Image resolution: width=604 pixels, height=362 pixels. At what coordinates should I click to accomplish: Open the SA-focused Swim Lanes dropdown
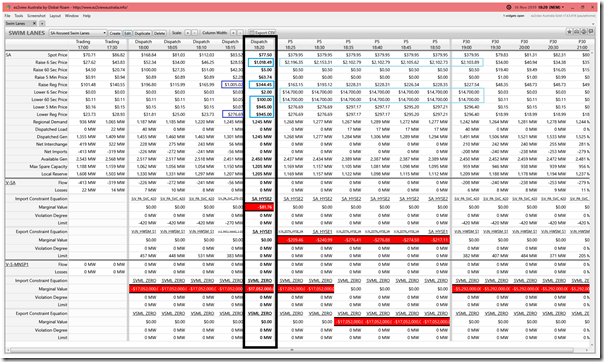tap(78, 33)
